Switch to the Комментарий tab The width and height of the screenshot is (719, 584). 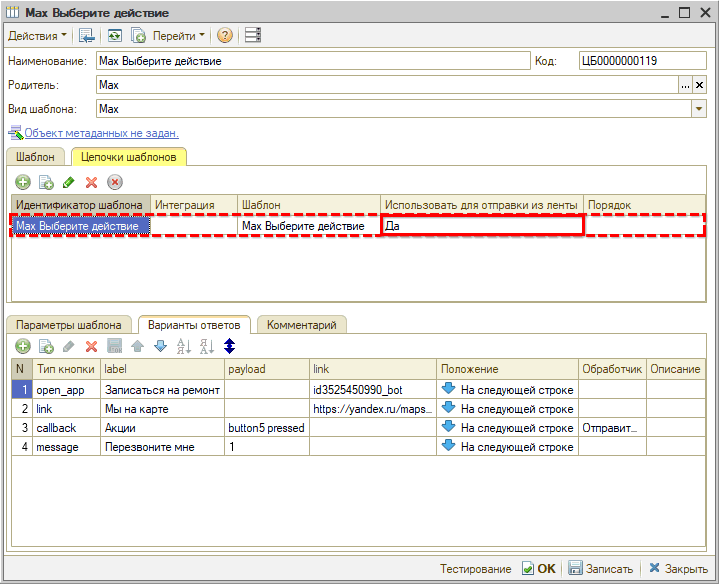(301, 324)
